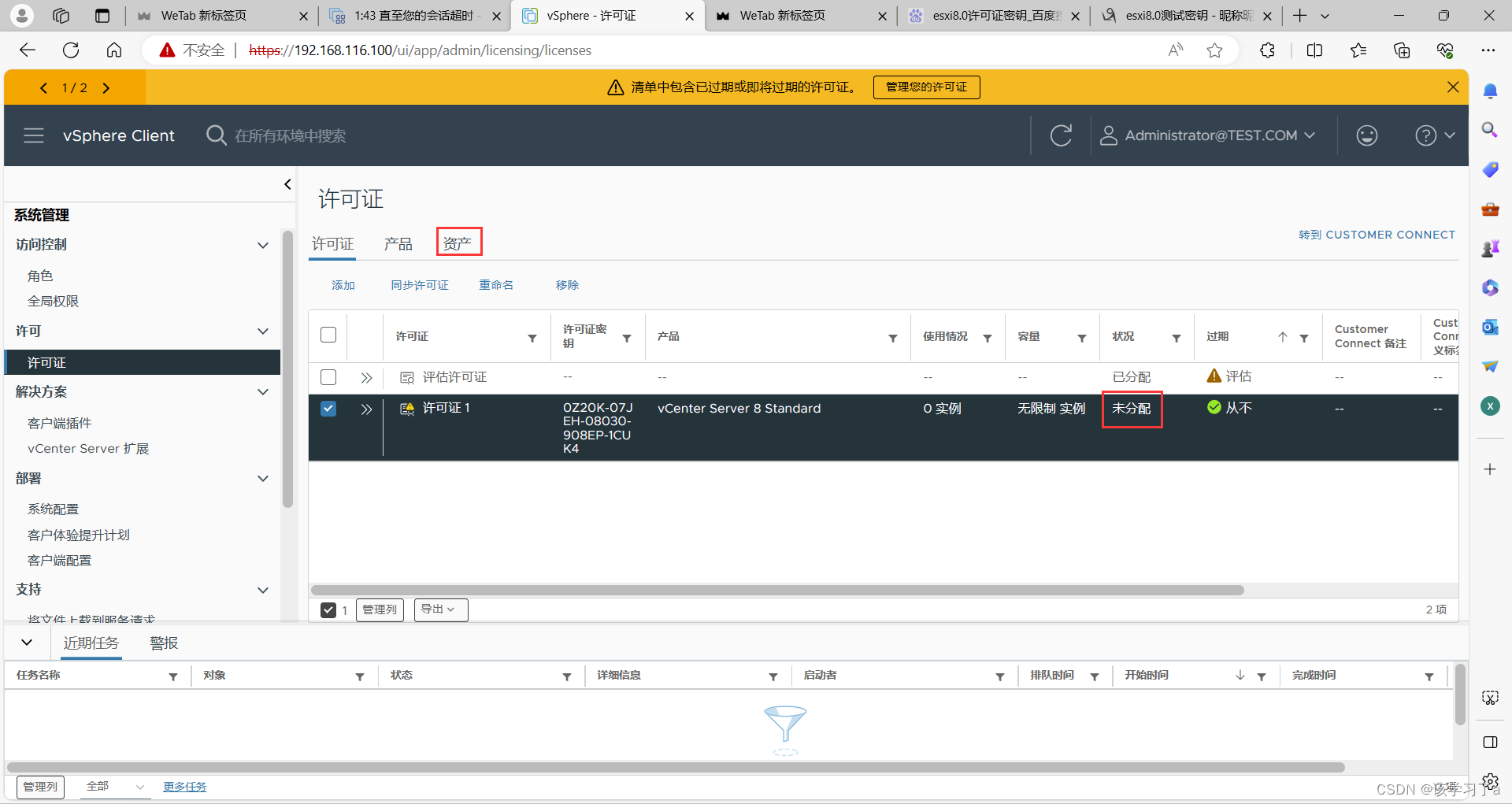Click the browser address bar URL
This screenshot has width=1512, height=804.
pos(420,50)
